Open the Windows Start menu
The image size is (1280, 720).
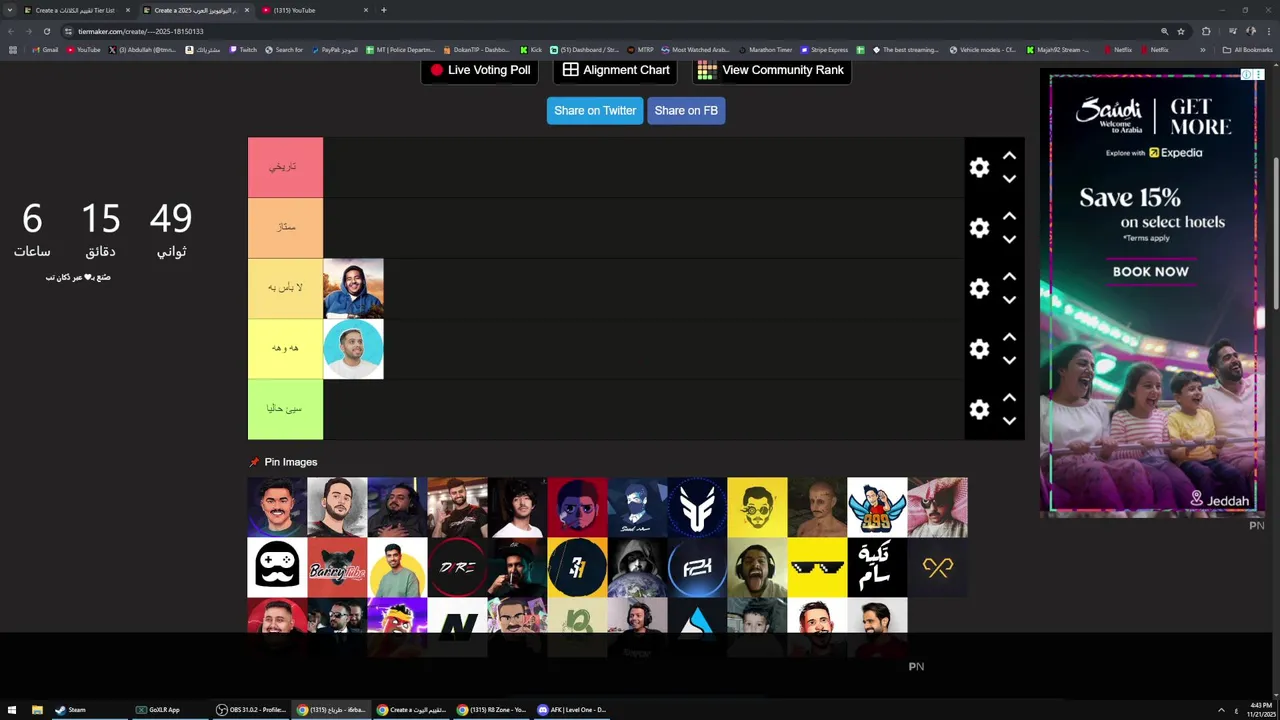[10, 710]
